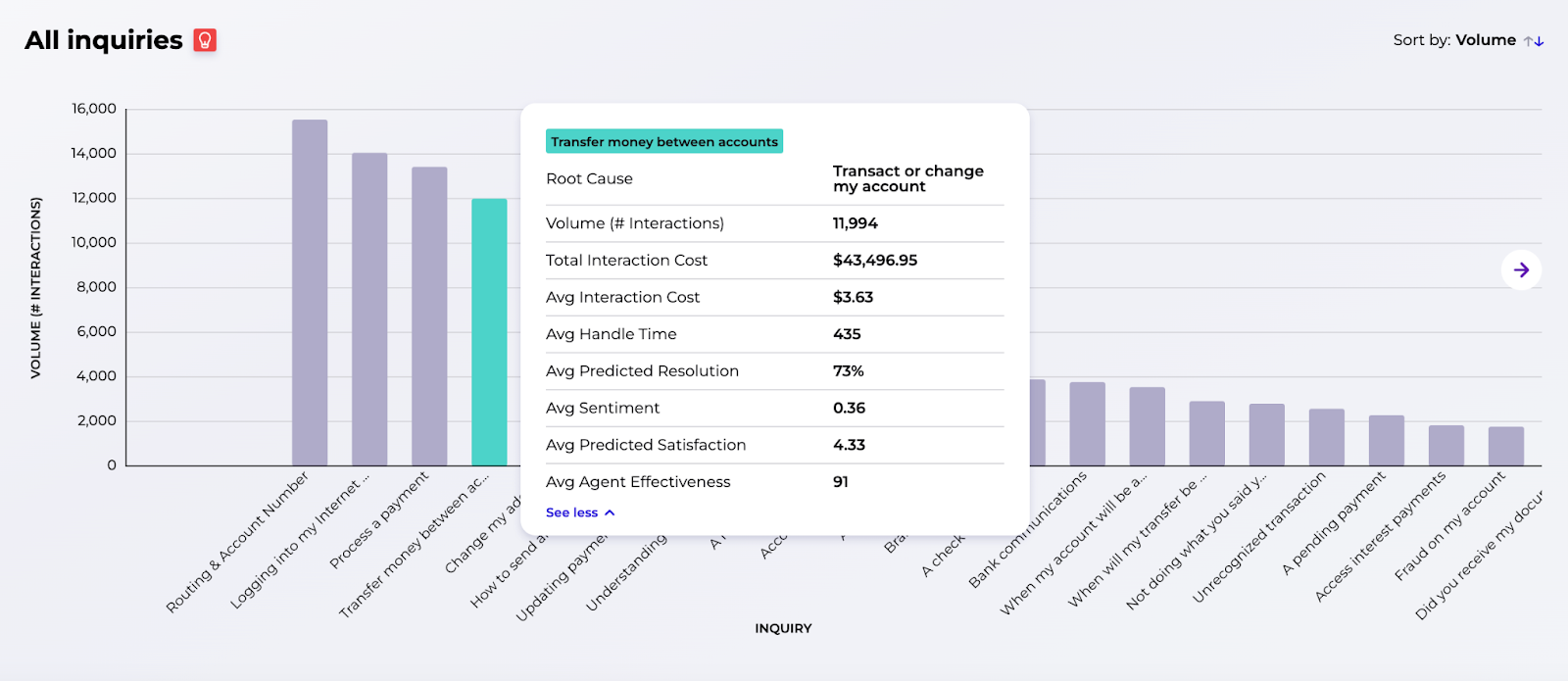Image resolution: width=1568 pixels, height=681 pixels.
Task: Click the Did you receive my docu bar
Action: click(1505, 447)
